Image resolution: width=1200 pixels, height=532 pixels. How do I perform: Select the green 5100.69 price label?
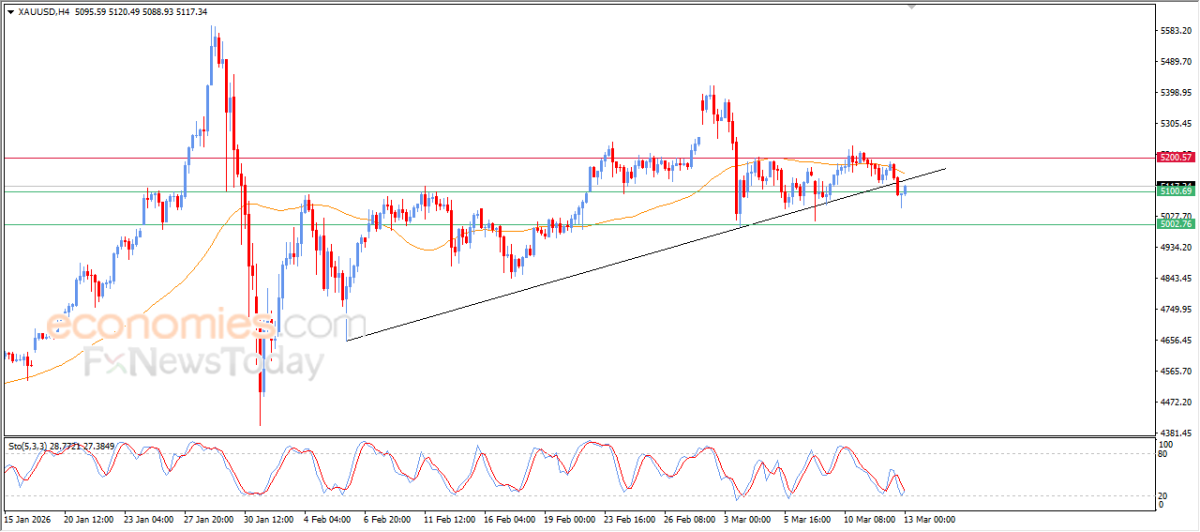pos(1174,190)
